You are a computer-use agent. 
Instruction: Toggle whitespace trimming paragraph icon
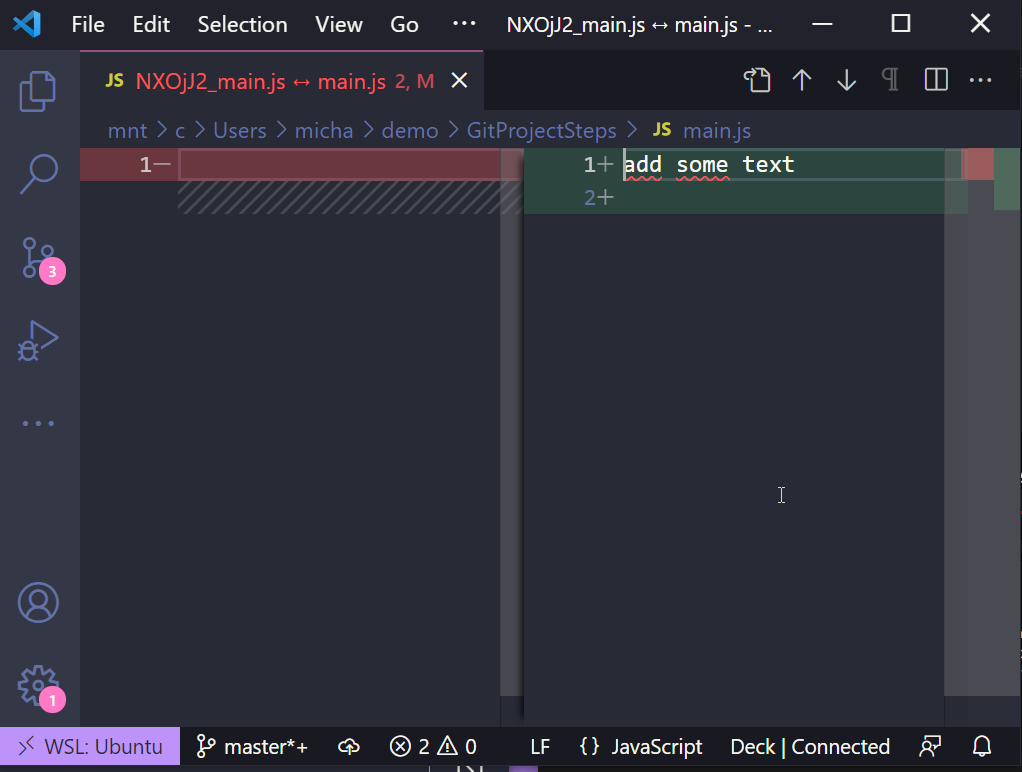[890, 81]
